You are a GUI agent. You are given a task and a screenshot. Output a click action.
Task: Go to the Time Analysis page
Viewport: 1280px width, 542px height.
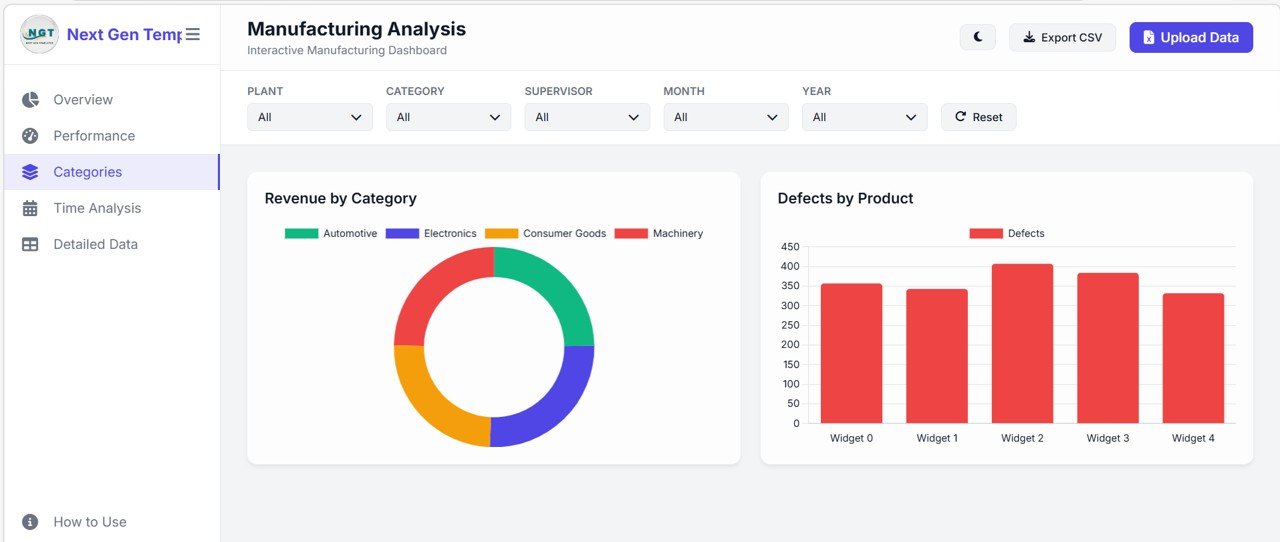click(97, 208)
